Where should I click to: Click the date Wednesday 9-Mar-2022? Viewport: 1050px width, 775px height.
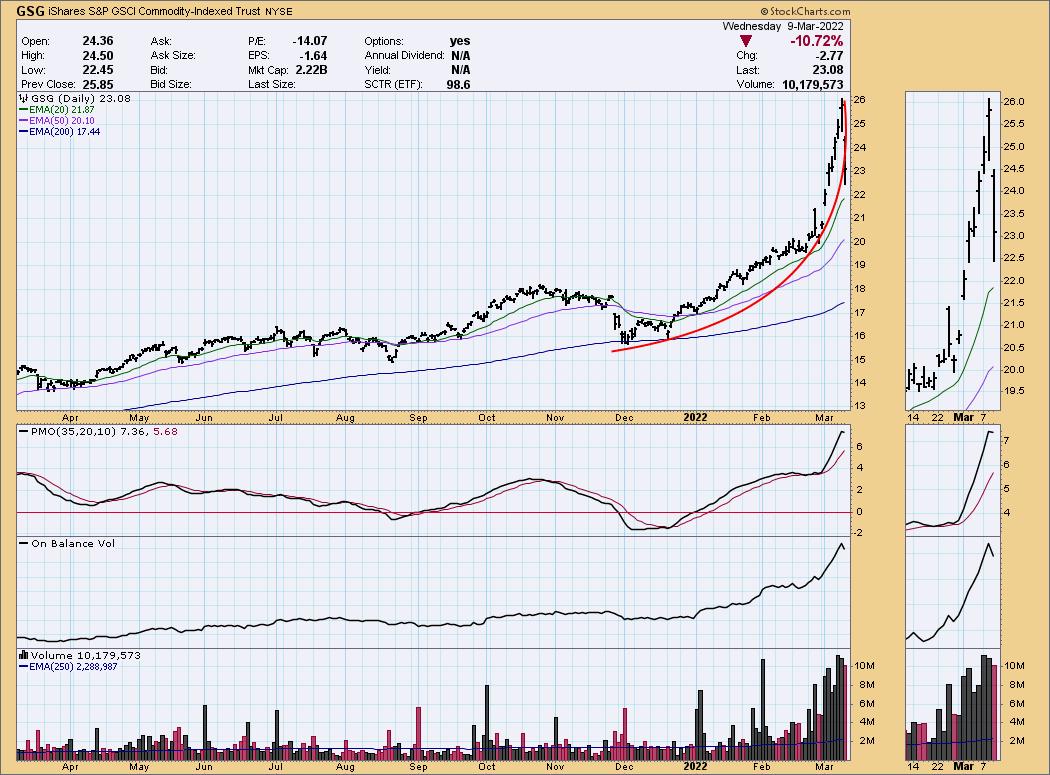coord(783,26)
